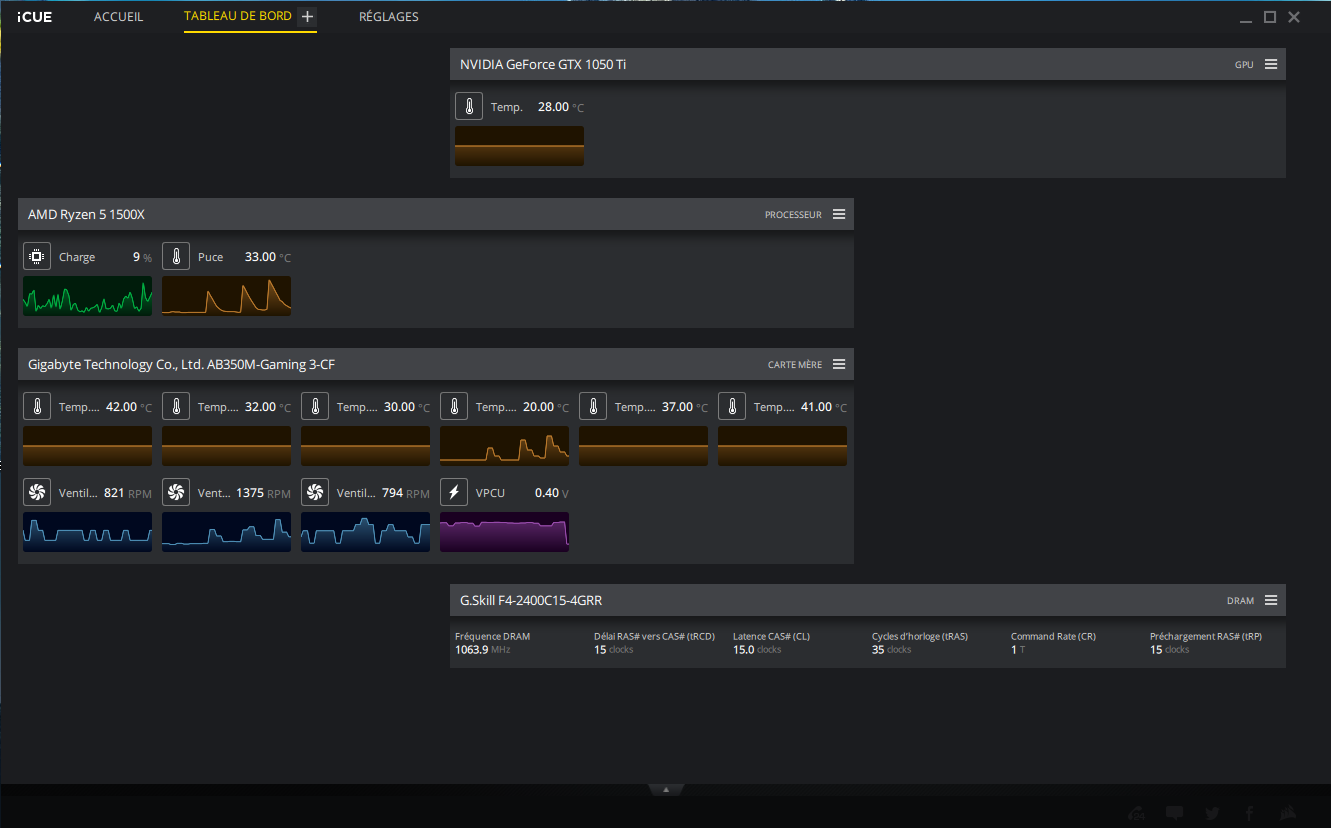The image size is (1331, 828).
Task: Open the GPU panel hamburger menu
Action: point(1271,64)
